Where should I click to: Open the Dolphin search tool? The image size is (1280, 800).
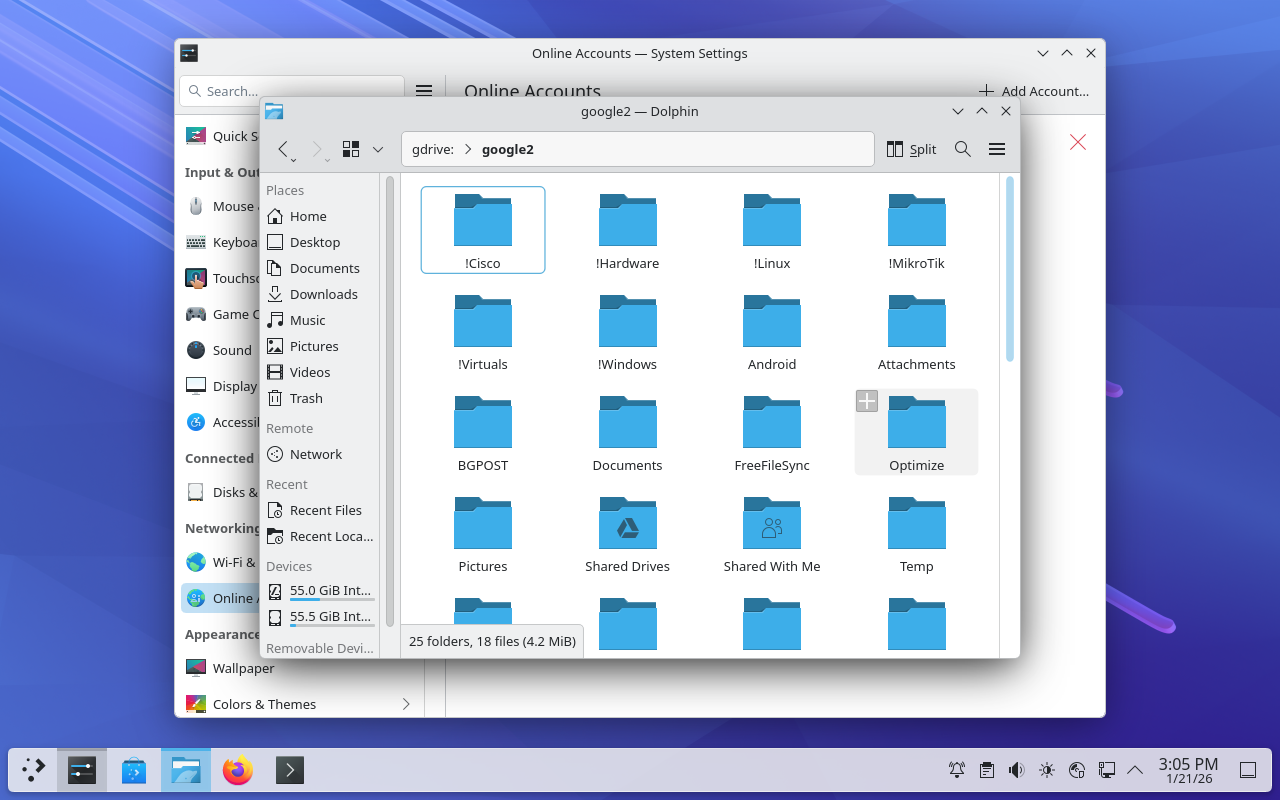[x=962, y=149]
